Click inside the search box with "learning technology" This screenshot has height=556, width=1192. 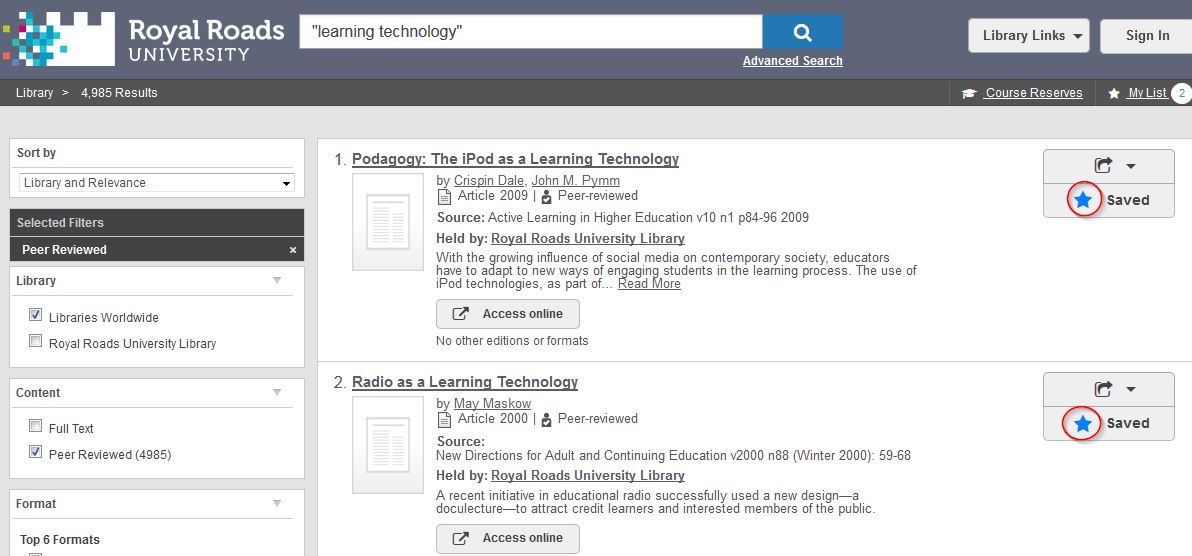[531, 31]
